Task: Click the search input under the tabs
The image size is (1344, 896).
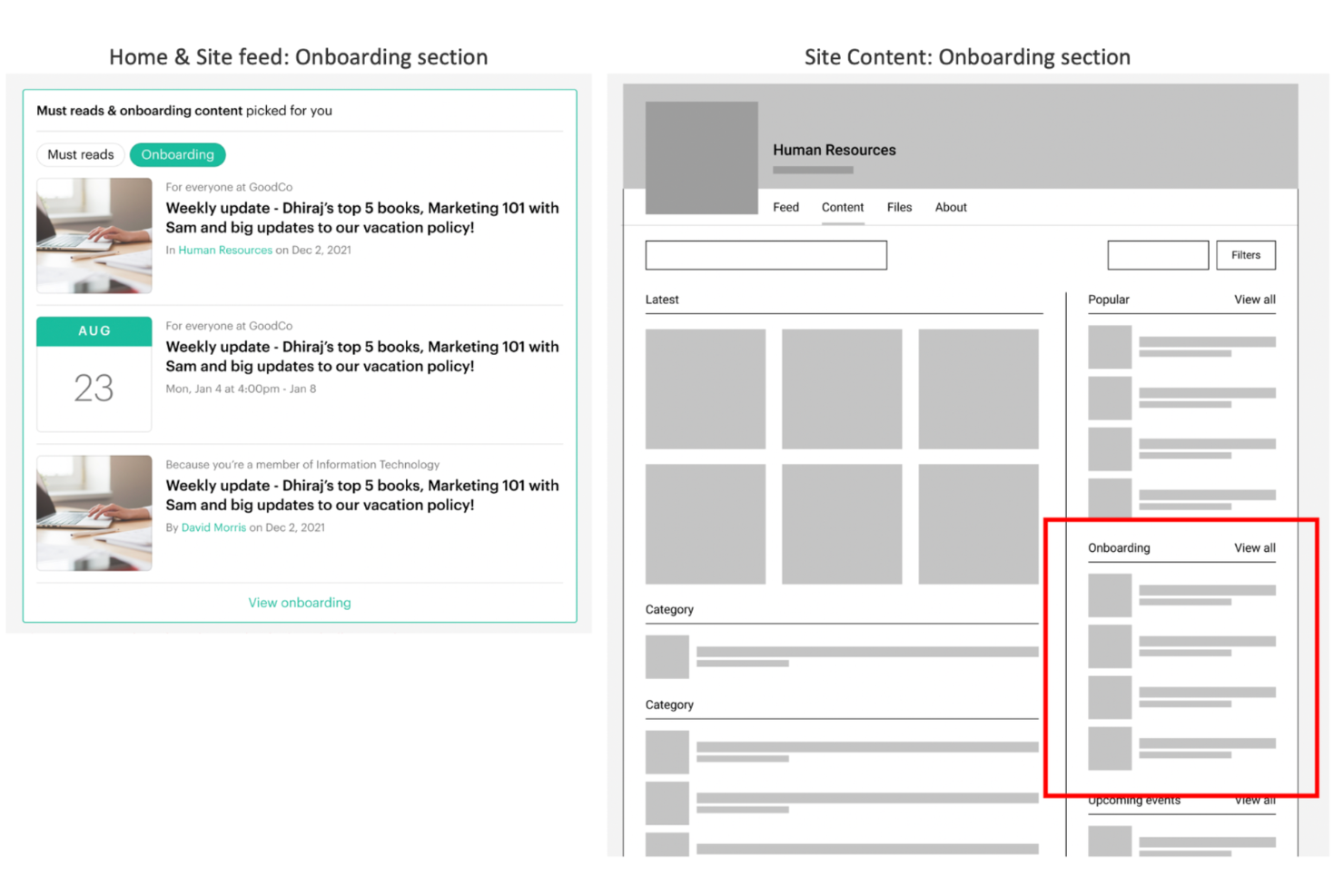Action: pyautogui.click(x=765, y=254)
